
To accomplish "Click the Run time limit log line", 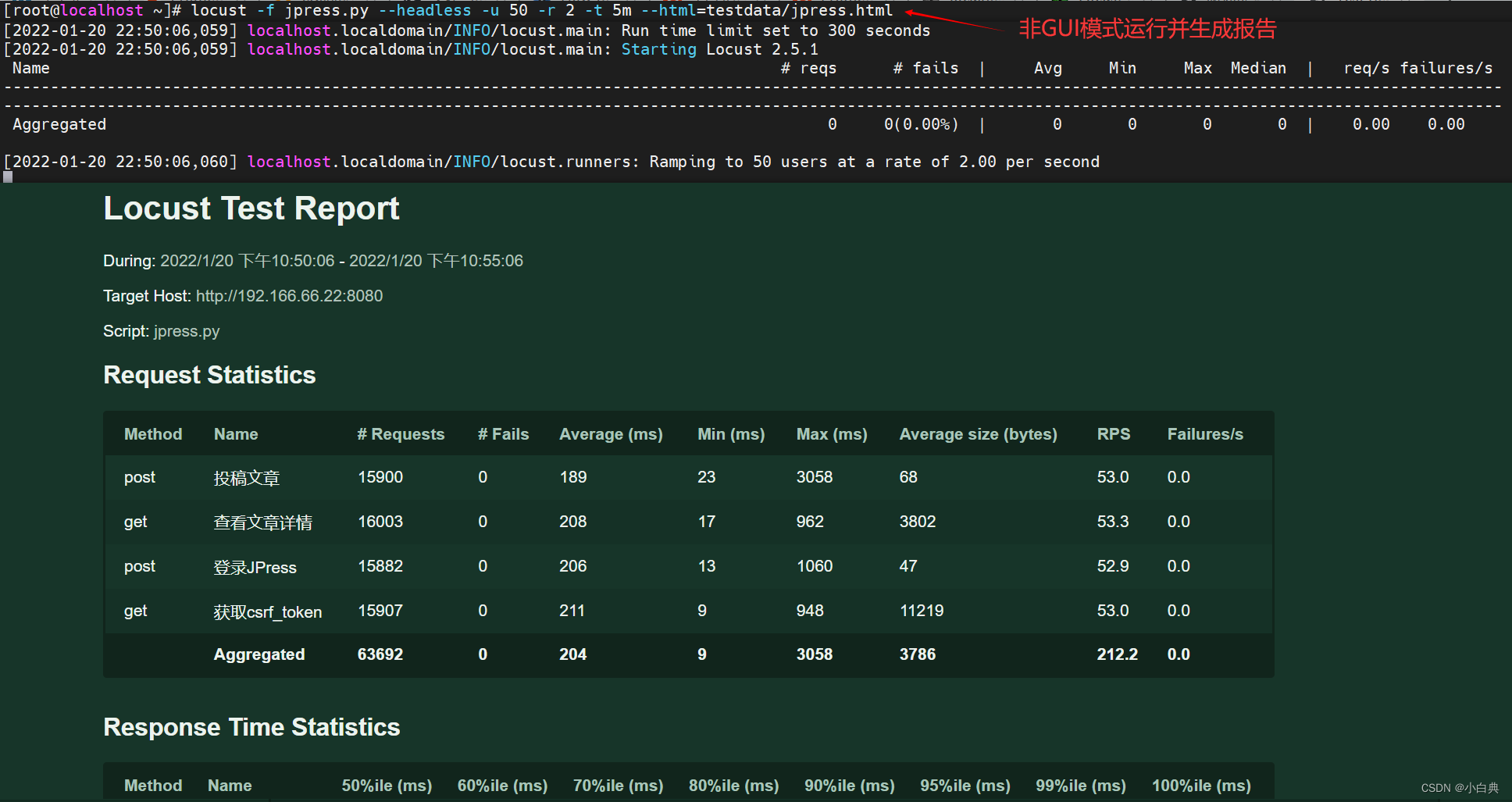I will click(467, 30).
